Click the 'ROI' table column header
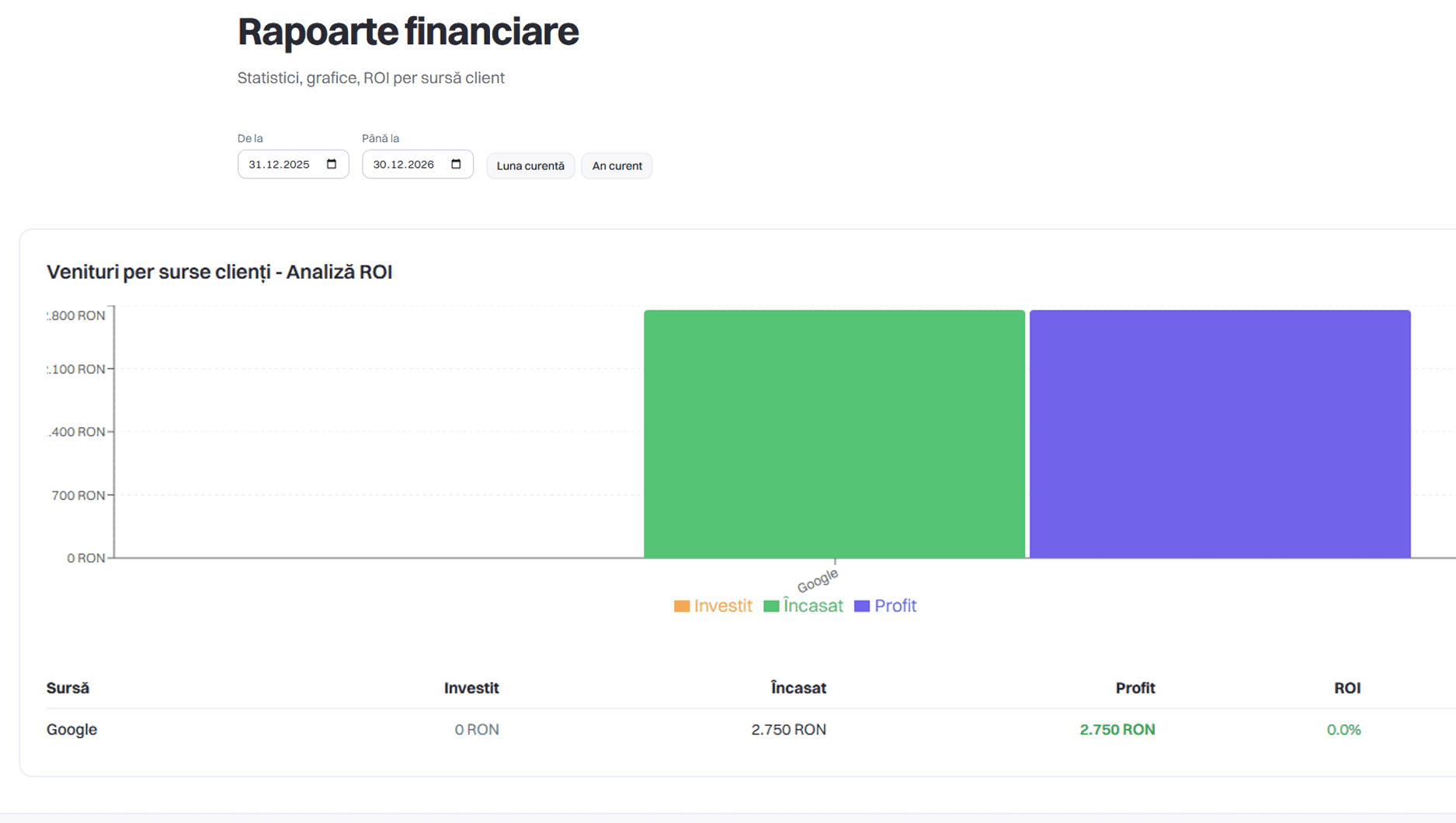This screenshot has height=823, width=1456. tap(1347, 688)
